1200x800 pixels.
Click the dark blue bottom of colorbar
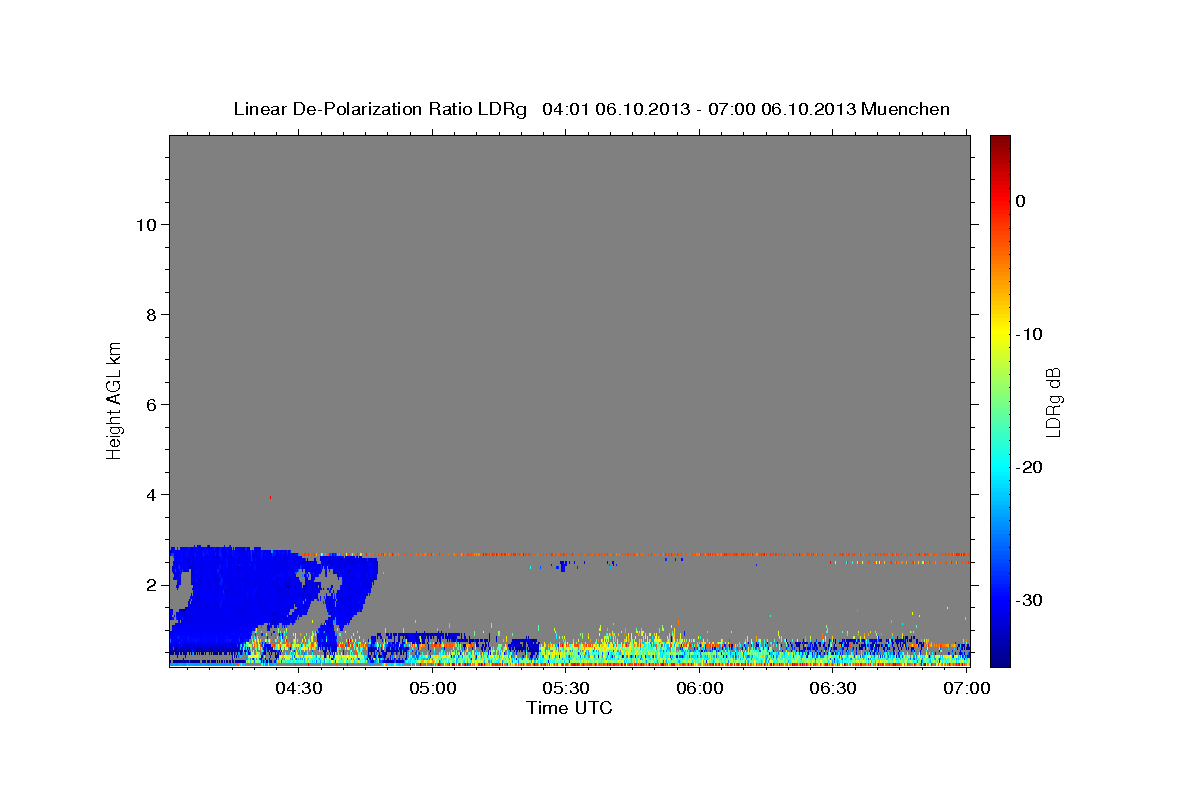coord(1000,655)
